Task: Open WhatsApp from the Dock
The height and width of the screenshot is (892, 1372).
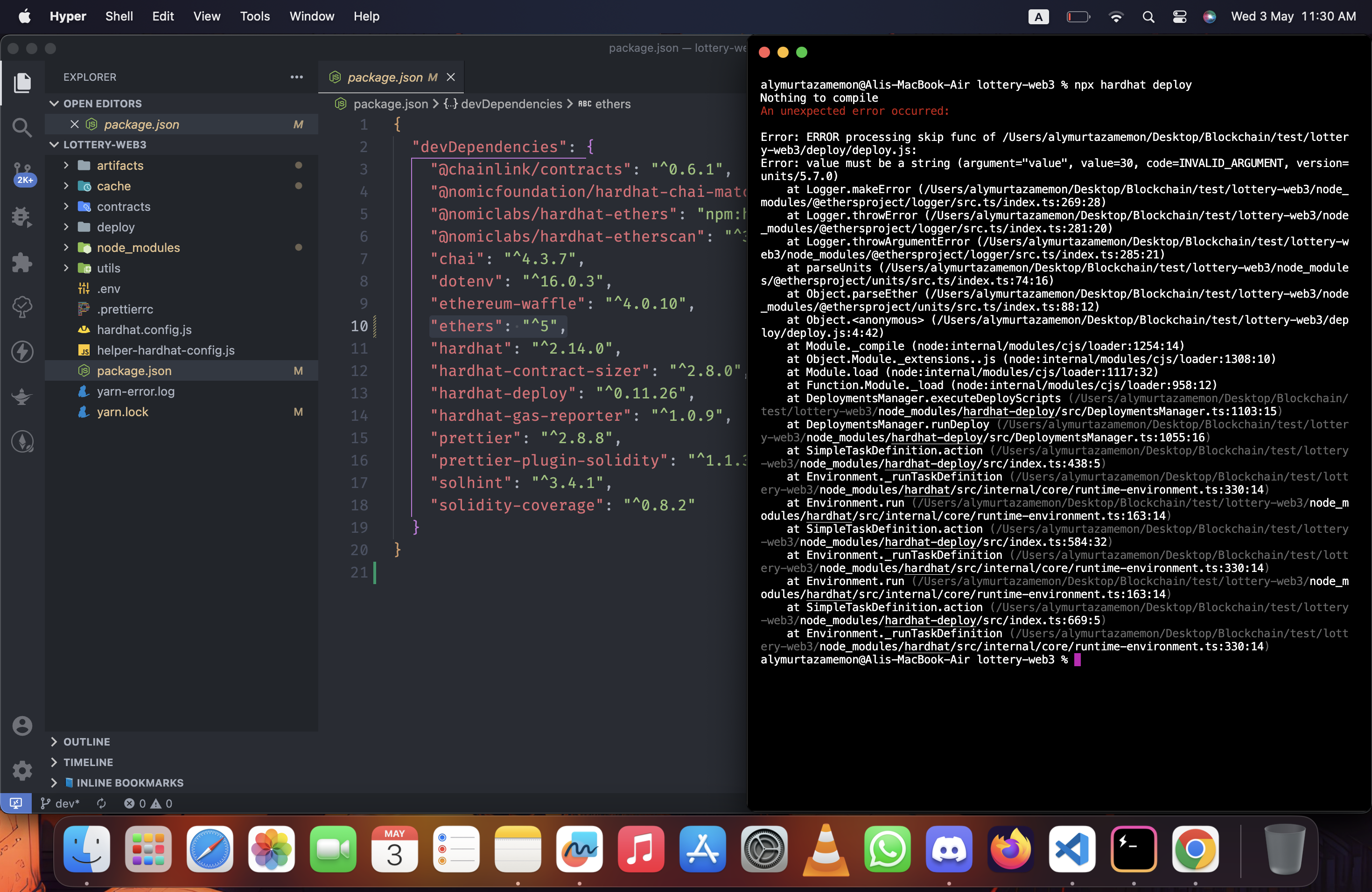Action: 888,849
